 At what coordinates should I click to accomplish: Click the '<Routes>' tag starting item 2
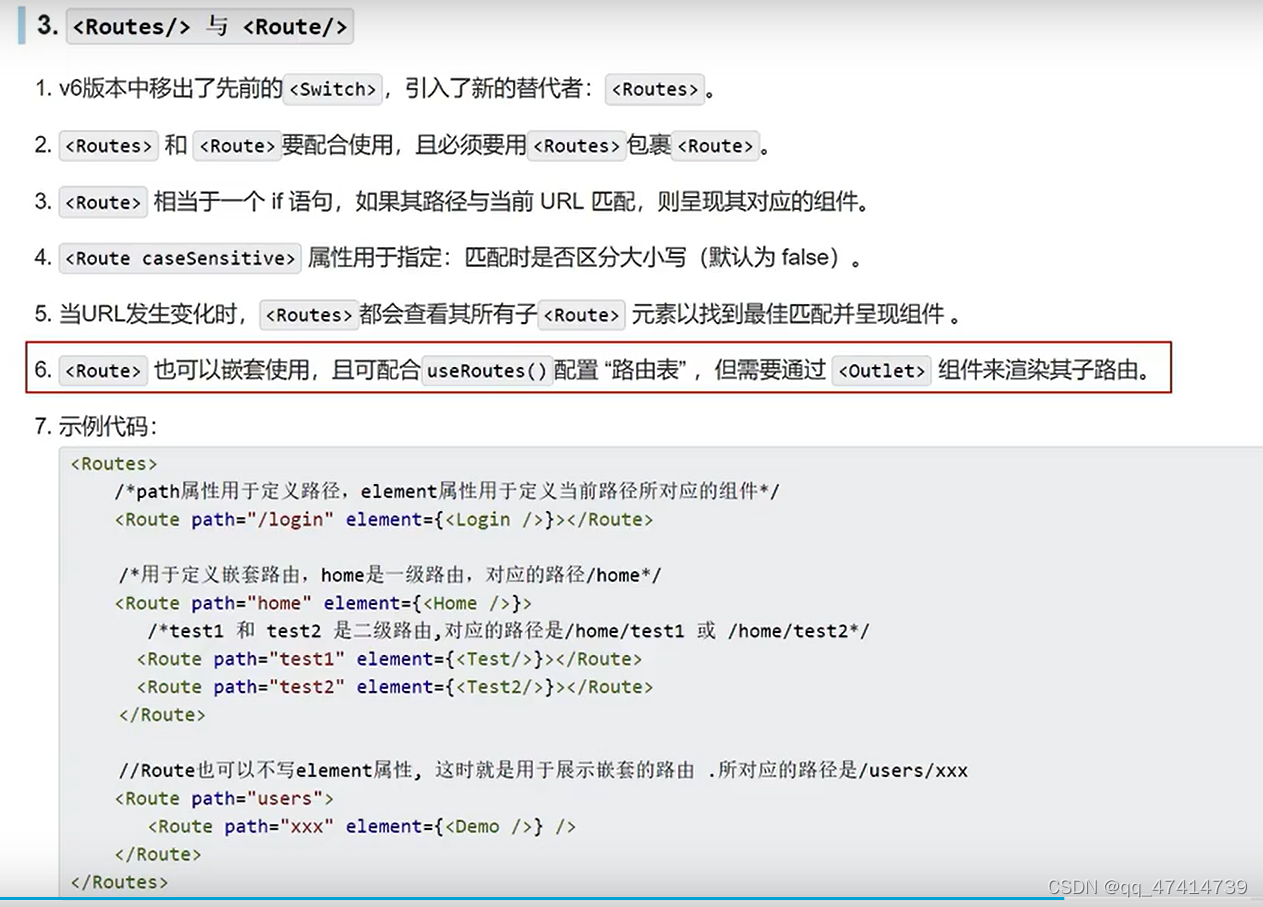click(108, 146)
